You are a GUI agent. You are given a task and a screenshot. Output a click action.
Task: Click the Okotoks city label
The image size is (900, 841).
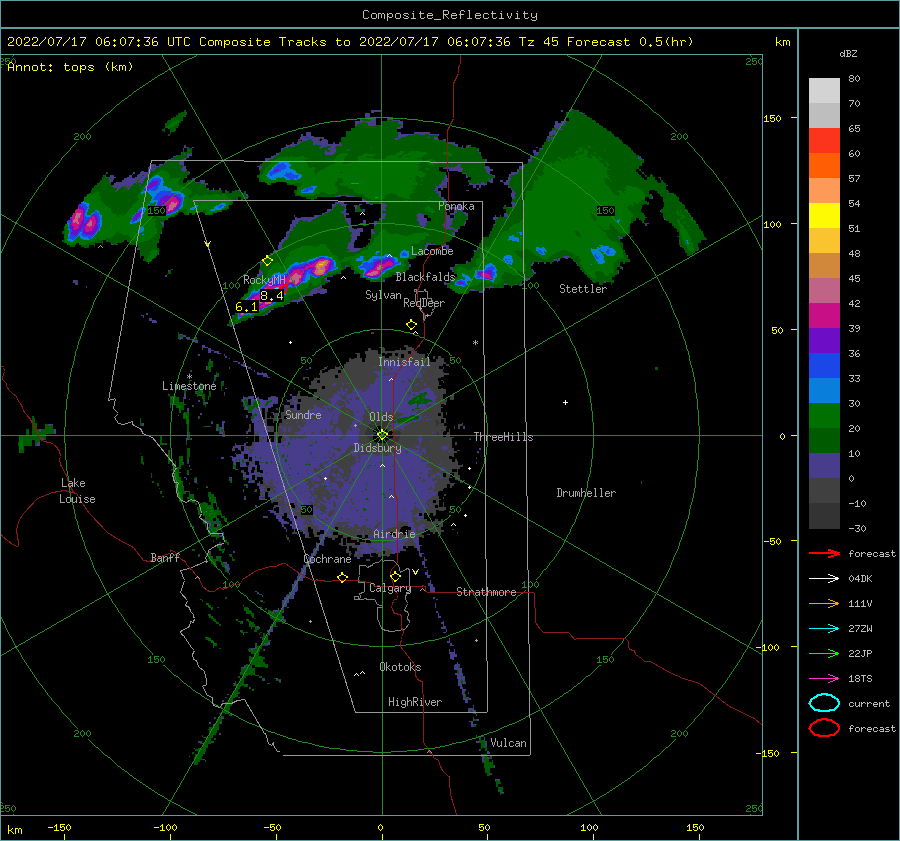[400, 667]
